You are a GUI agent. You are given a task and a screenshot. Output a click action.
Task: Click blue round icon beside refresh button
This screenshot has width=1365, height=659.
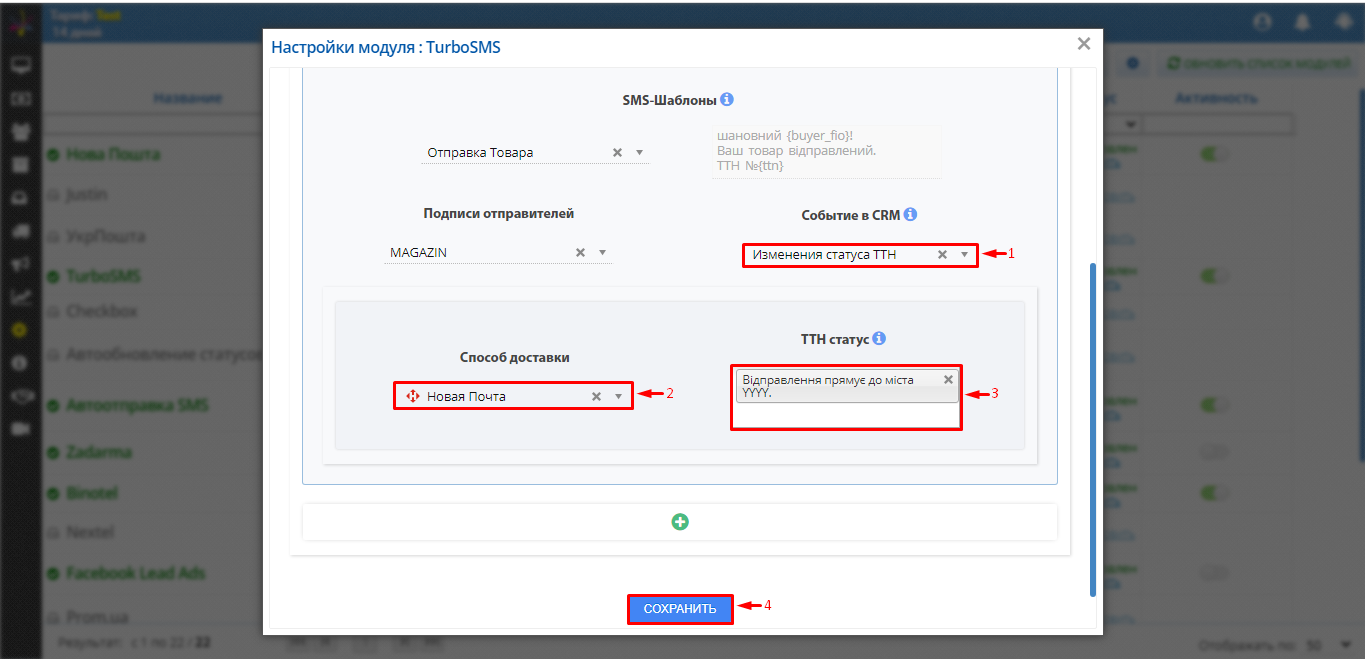pos(1133,63)
